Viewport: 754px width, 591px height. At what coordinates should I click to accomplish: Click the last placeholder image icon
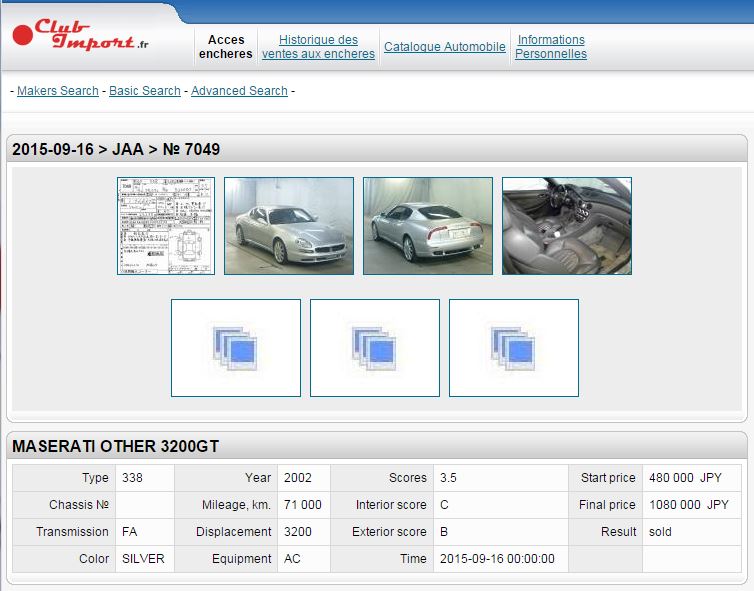click(514, 348)
